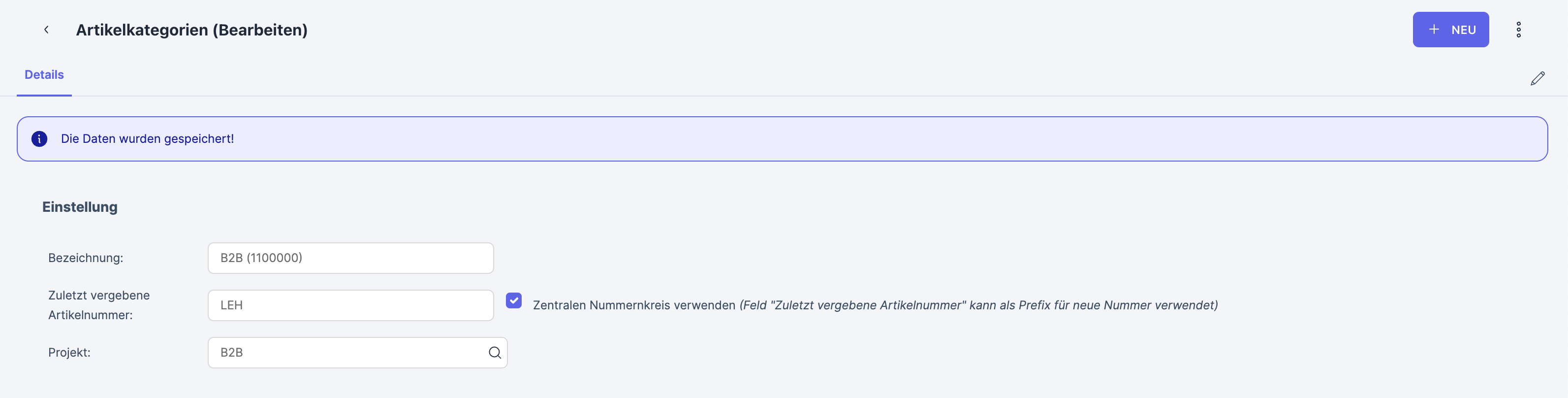Click the "Projekt:" label

(x=69, y=353)
